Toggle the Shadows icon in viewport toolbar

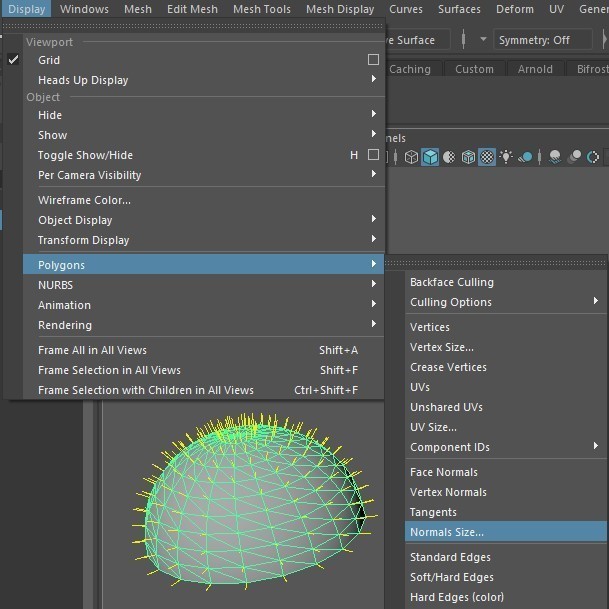click(x=526, y=157)
